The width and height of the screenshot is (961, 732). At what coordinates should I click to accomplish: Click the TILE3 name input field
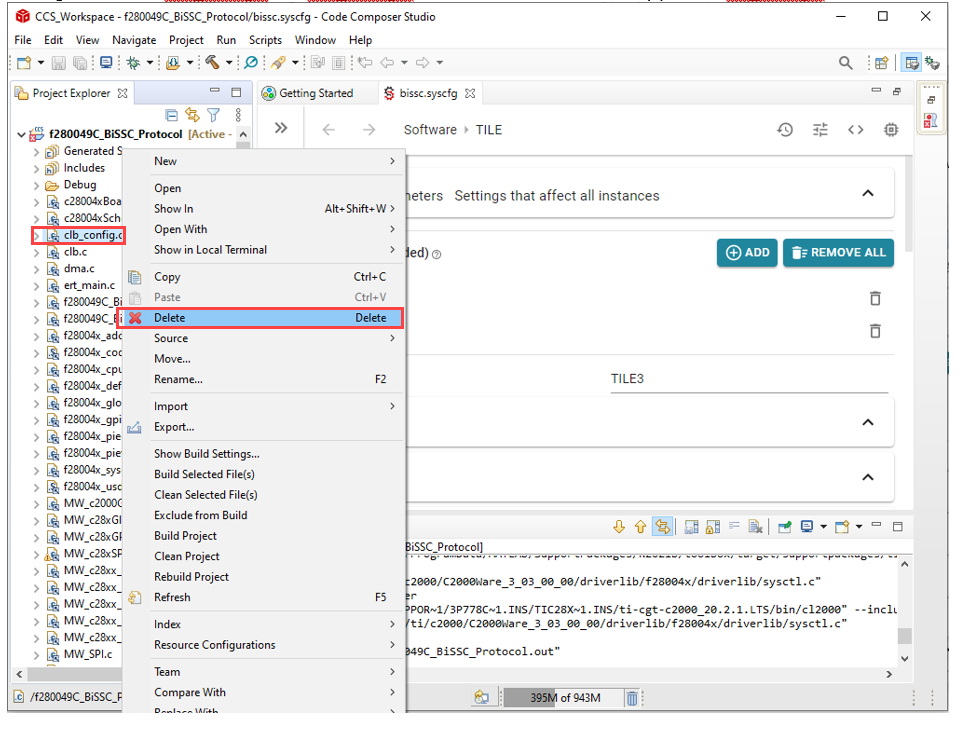tap(748, 379)
